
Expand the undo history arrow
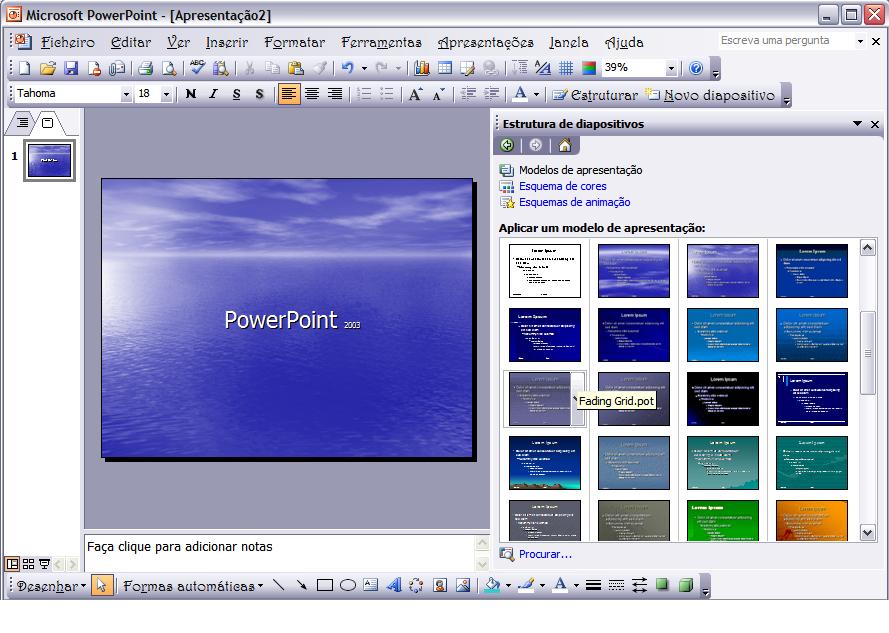point(364,69)
